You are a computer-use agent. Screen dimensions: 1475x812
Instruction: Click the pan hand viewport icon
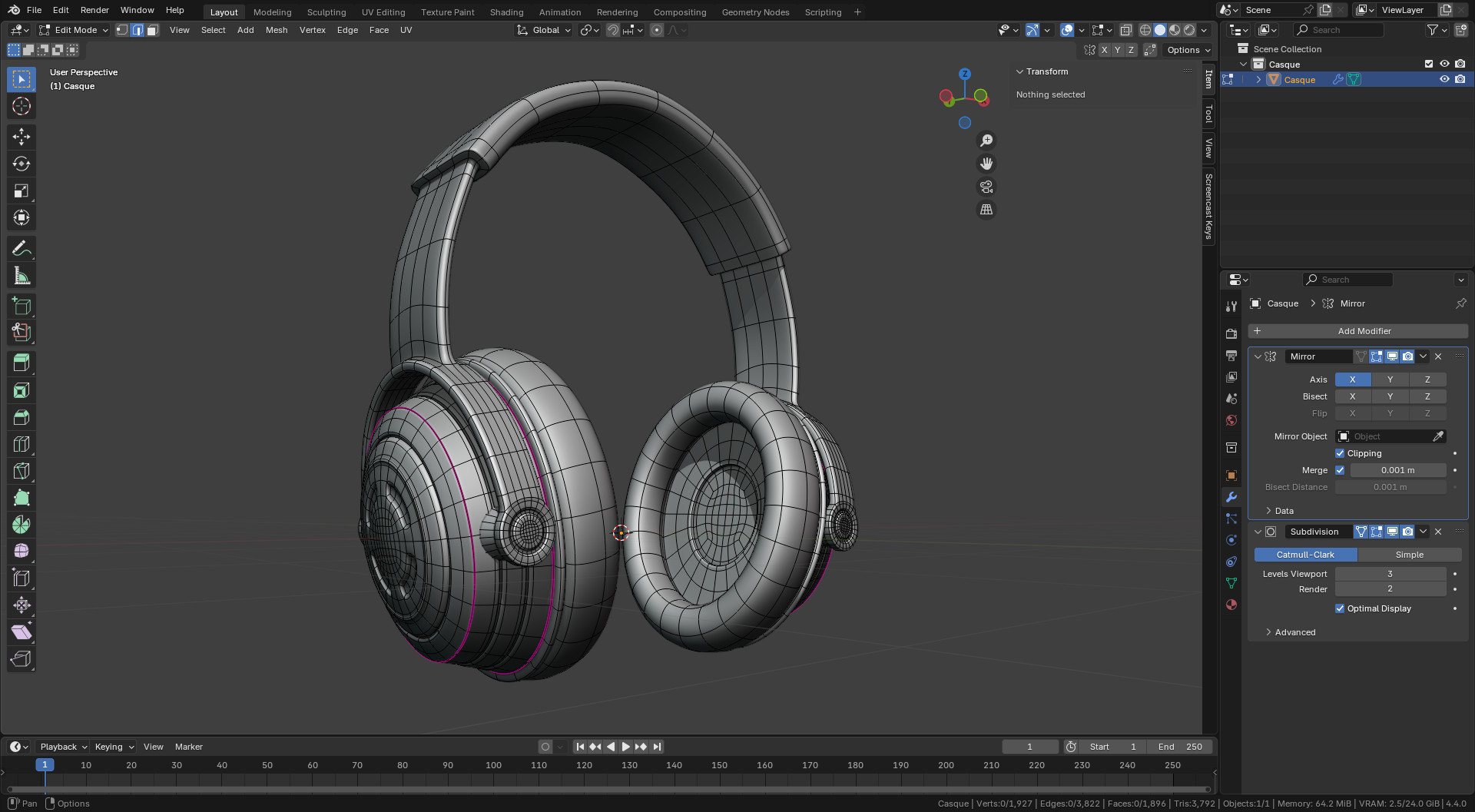986,164
